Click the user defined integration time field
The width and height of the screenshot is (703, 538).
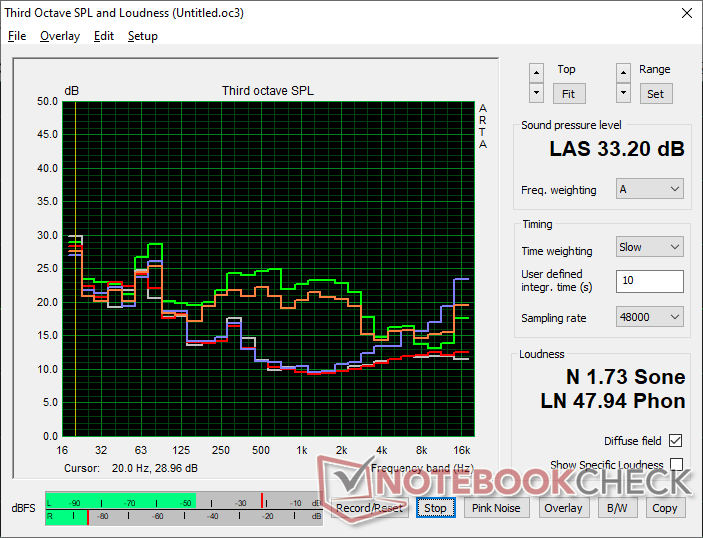649,281
